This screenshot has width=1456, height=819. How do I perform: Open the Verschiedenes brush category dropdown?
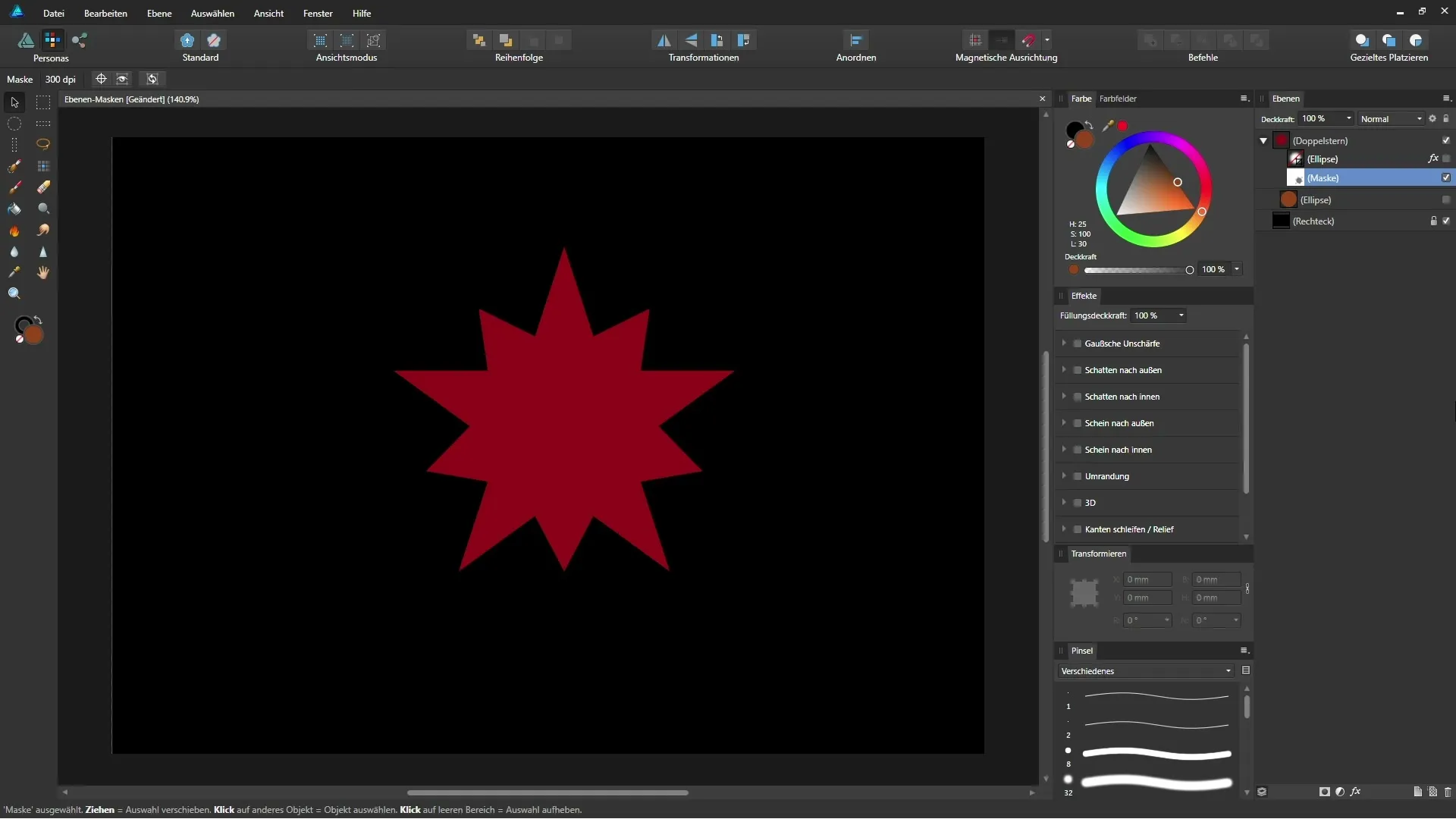pos(1146,671)
